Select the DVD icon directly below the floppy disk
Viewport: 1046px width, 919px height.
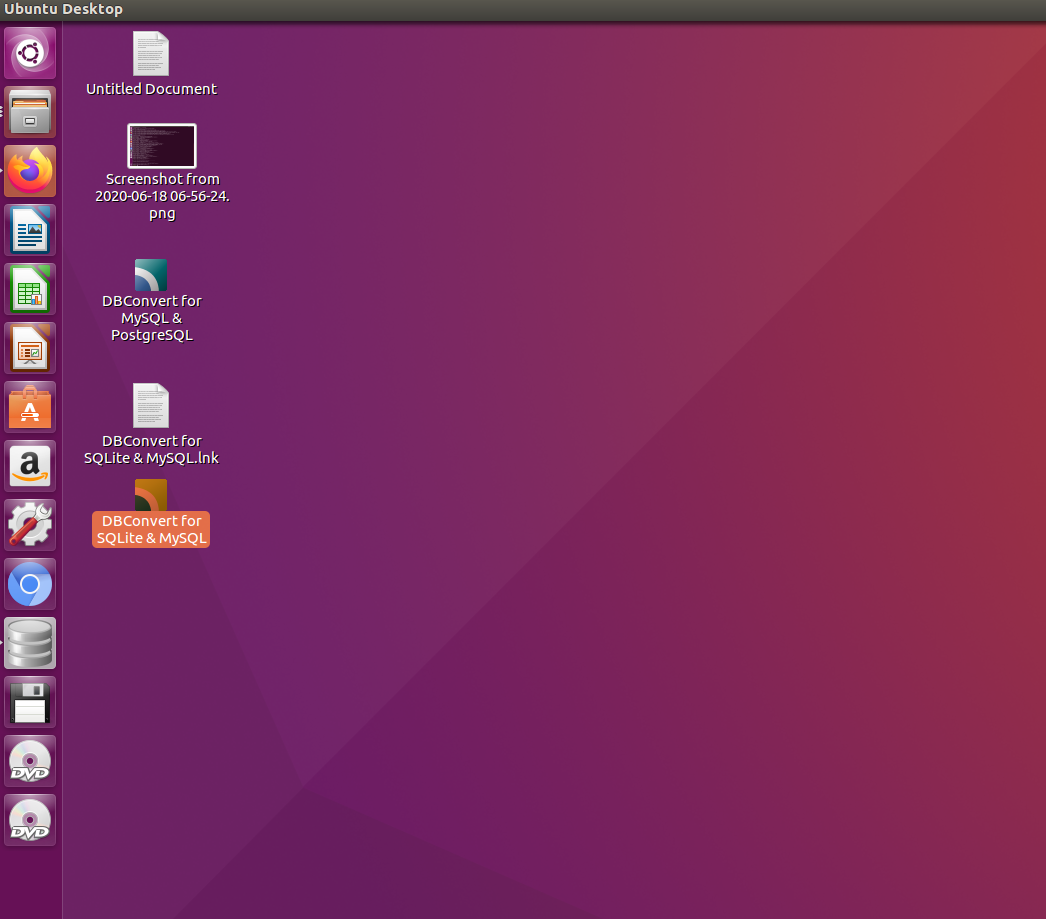[x=30, y=762]
